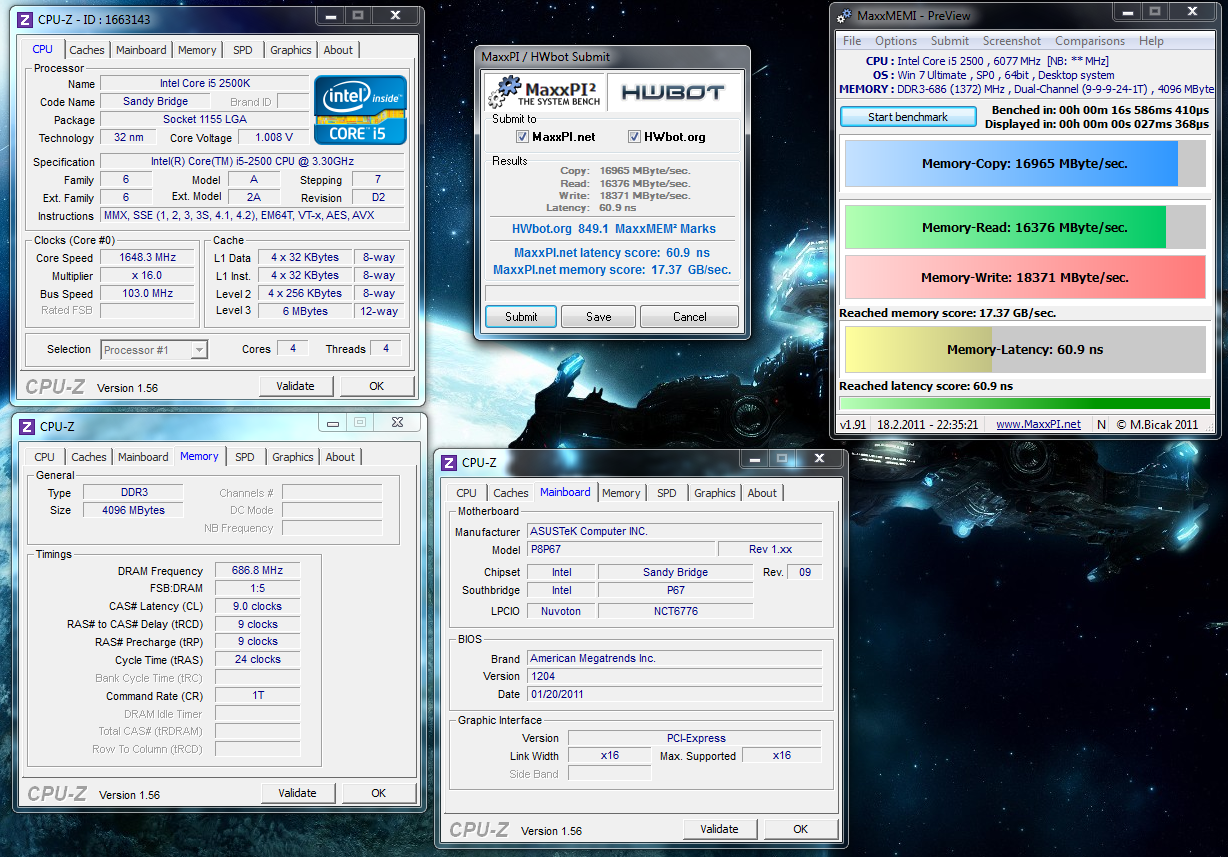This screenshot has width=1228, height=857.
Task: Toggle the MaxxPI.net submit checkbox
Action: (x=522, y=137)
